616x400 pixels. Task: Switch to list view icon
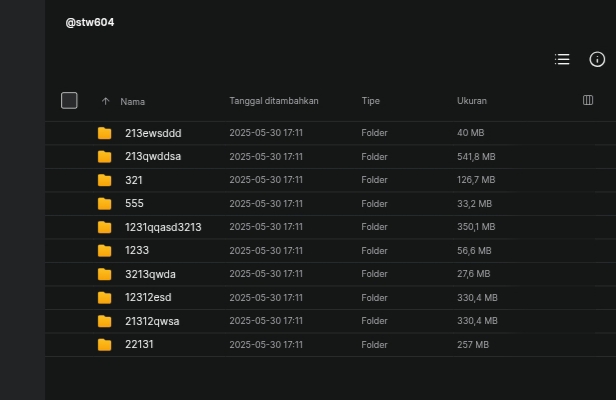(x=562, y=59)
